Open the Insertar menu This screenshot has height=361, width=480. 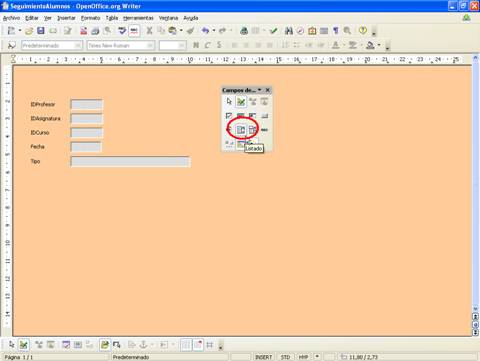(x=66, y=18)
